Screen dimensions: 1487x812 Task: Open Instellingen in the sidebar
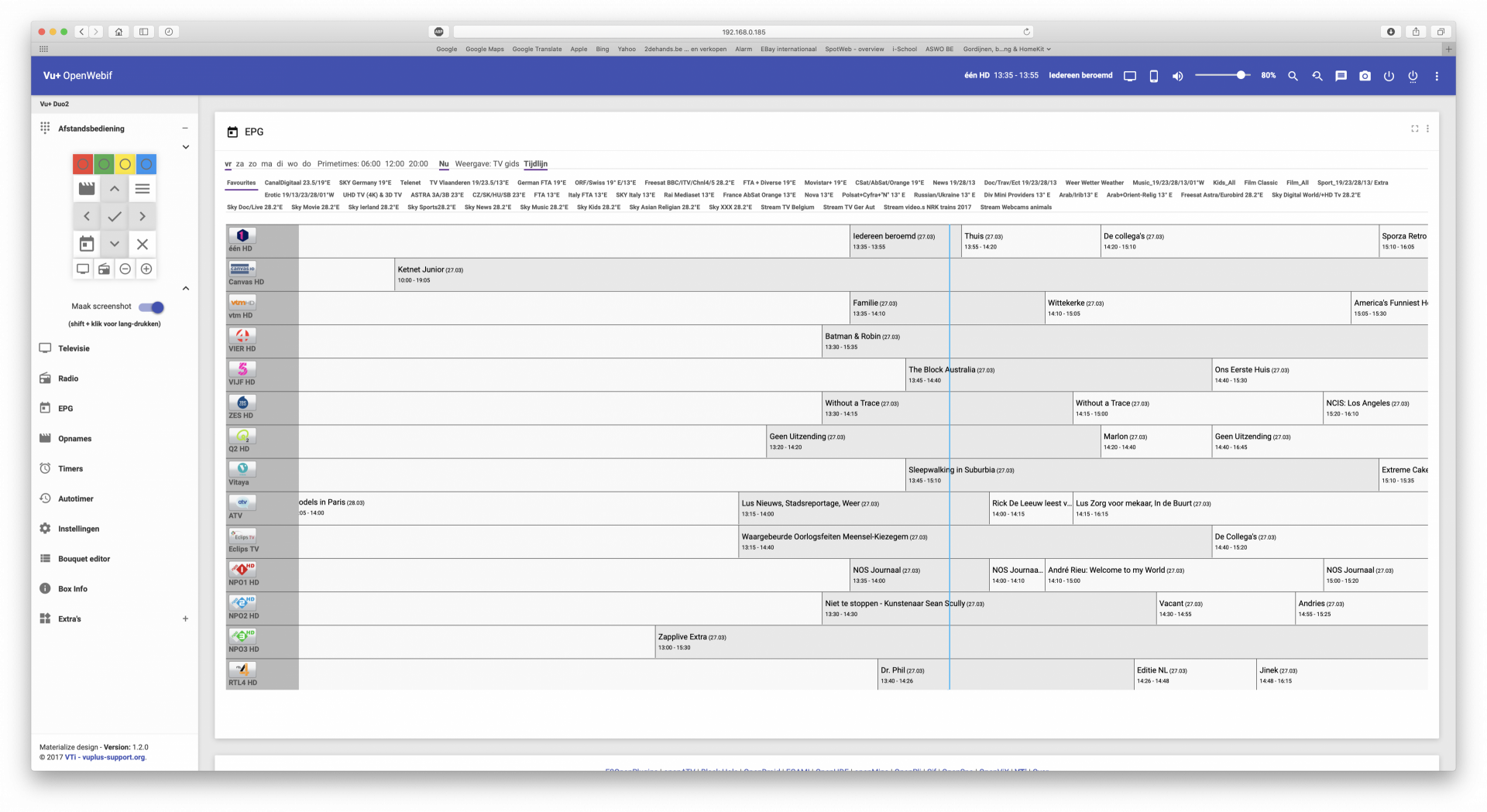point(78,529)
